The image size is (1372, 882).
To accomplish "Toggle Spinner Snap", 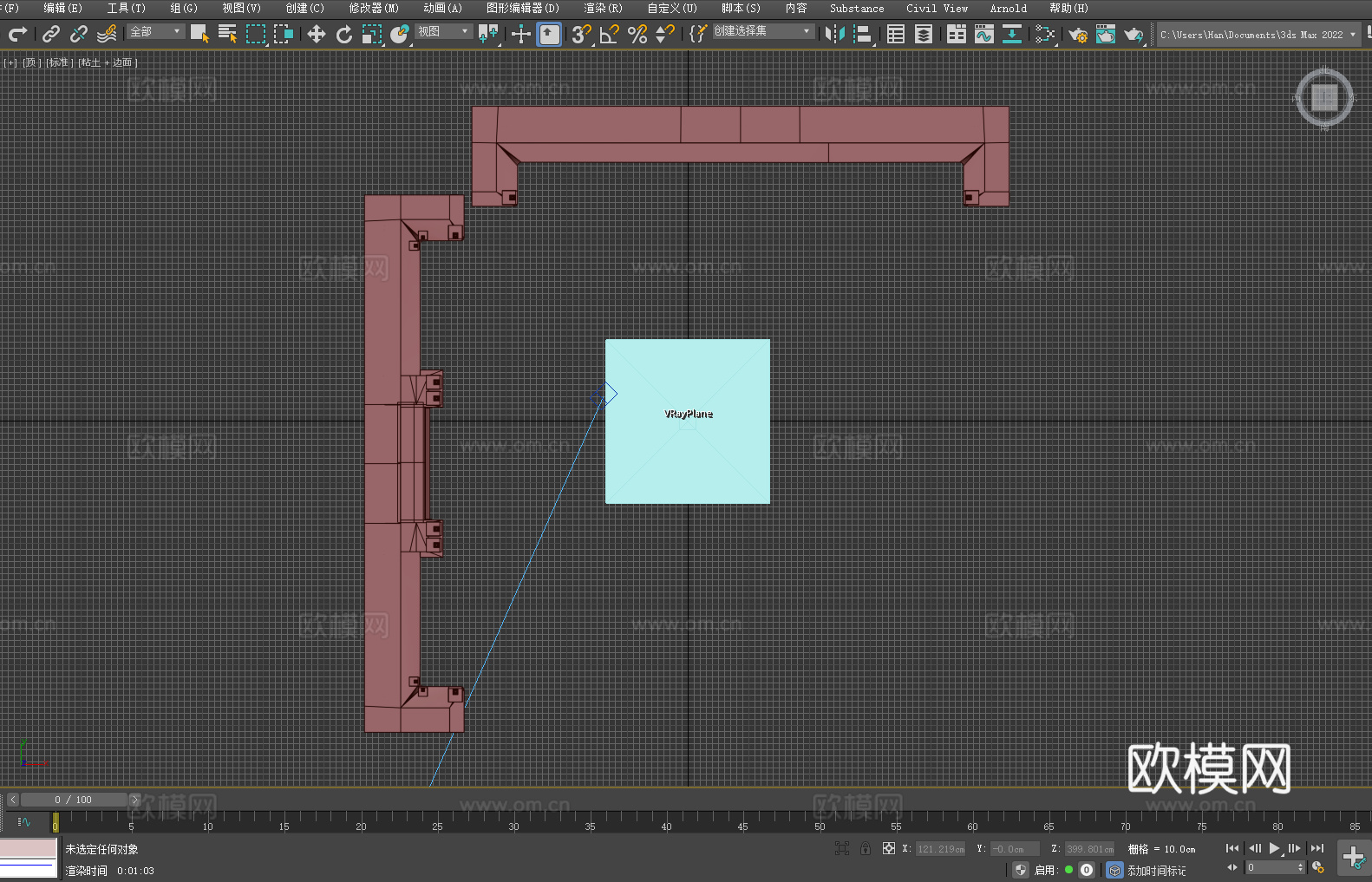I will tap(665, 34).
